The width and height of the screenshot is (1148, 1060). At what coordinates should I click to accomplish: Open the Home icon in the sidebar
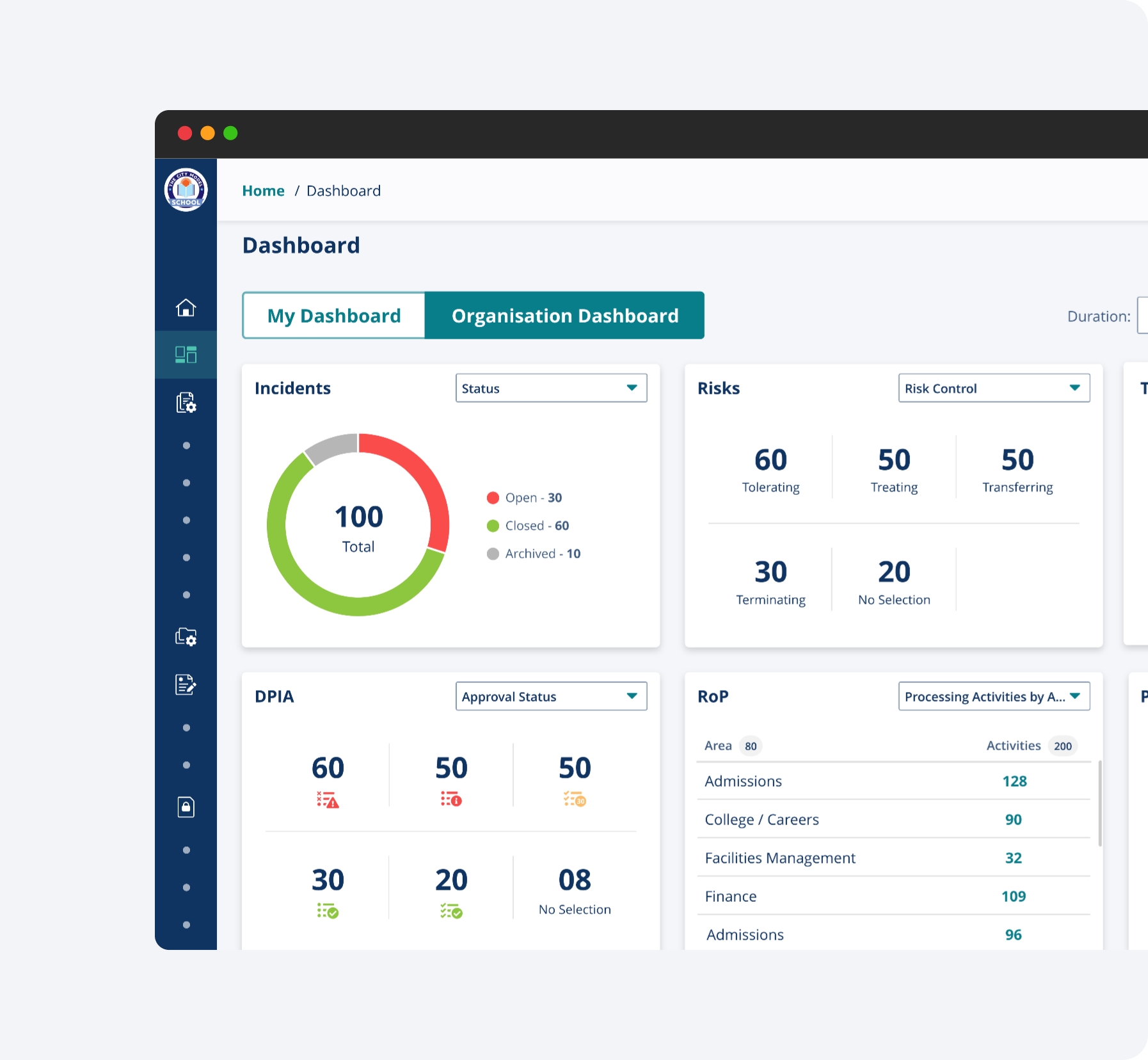pos(186,308)
